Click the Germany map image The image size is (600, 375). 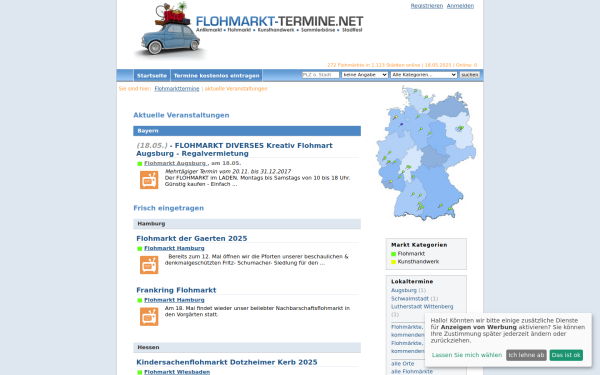point(426,154)
